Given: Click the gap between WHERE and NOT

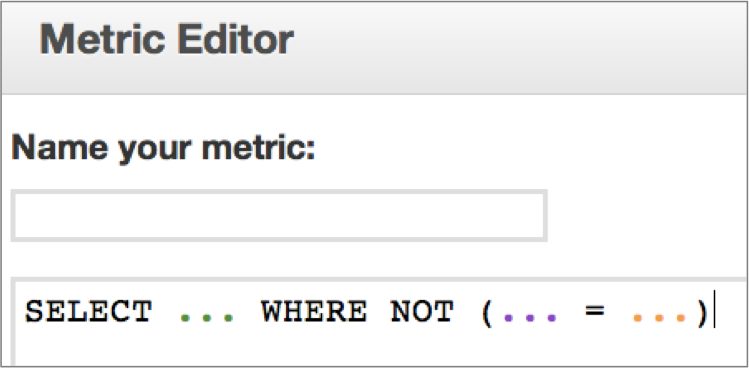Looking at the screenshot, I should [379, 312].
